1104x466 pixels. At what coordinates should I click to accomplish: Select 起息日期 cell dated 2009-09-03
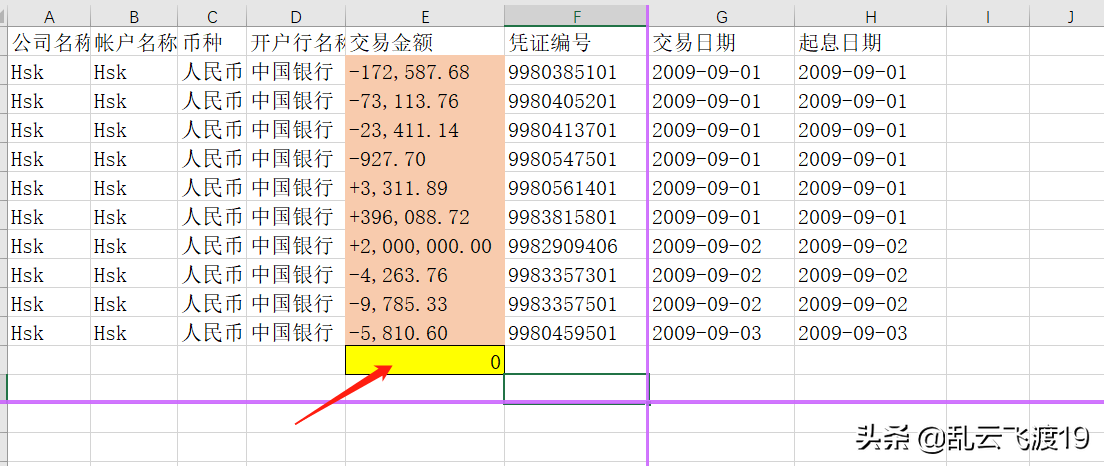coord(870,332)
